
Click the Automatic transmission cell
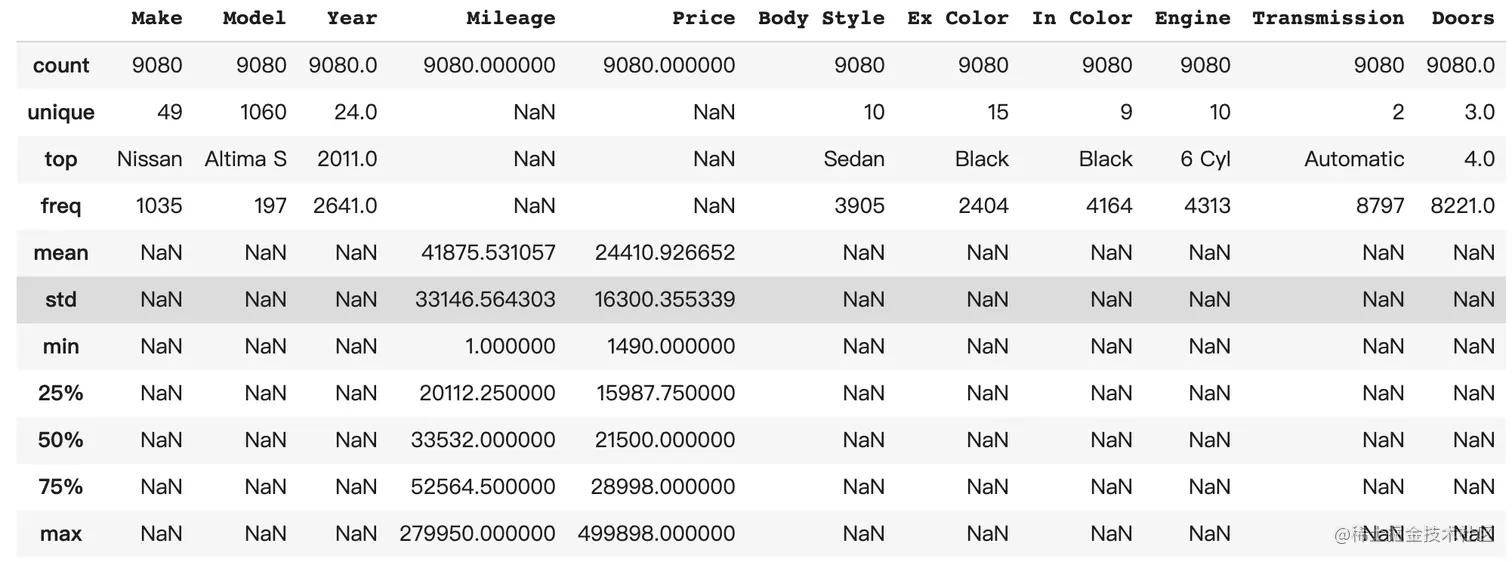pos(1354,159)
